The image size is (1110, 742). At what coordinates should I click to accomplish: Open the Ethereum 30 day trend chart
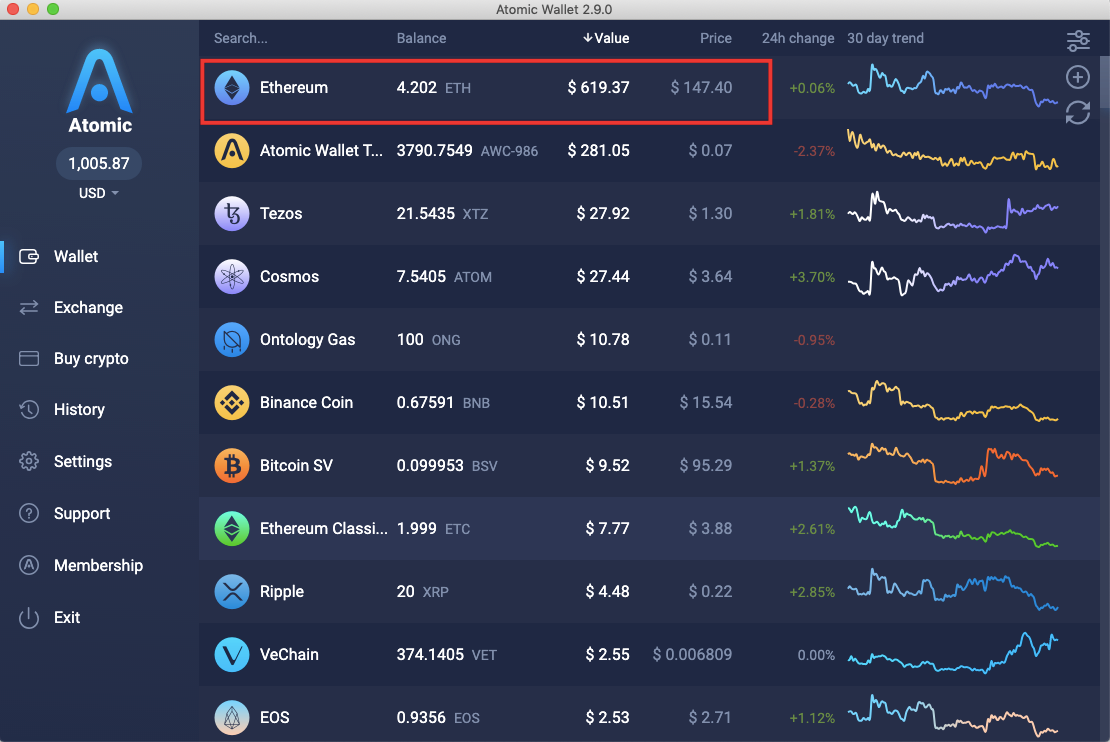pos(953,86)
